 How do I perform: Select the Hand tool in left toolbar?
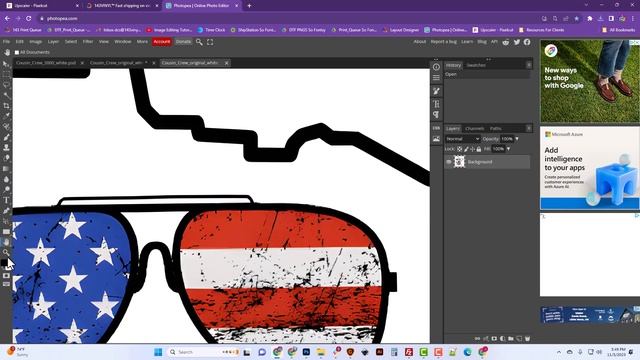(6, 242)
